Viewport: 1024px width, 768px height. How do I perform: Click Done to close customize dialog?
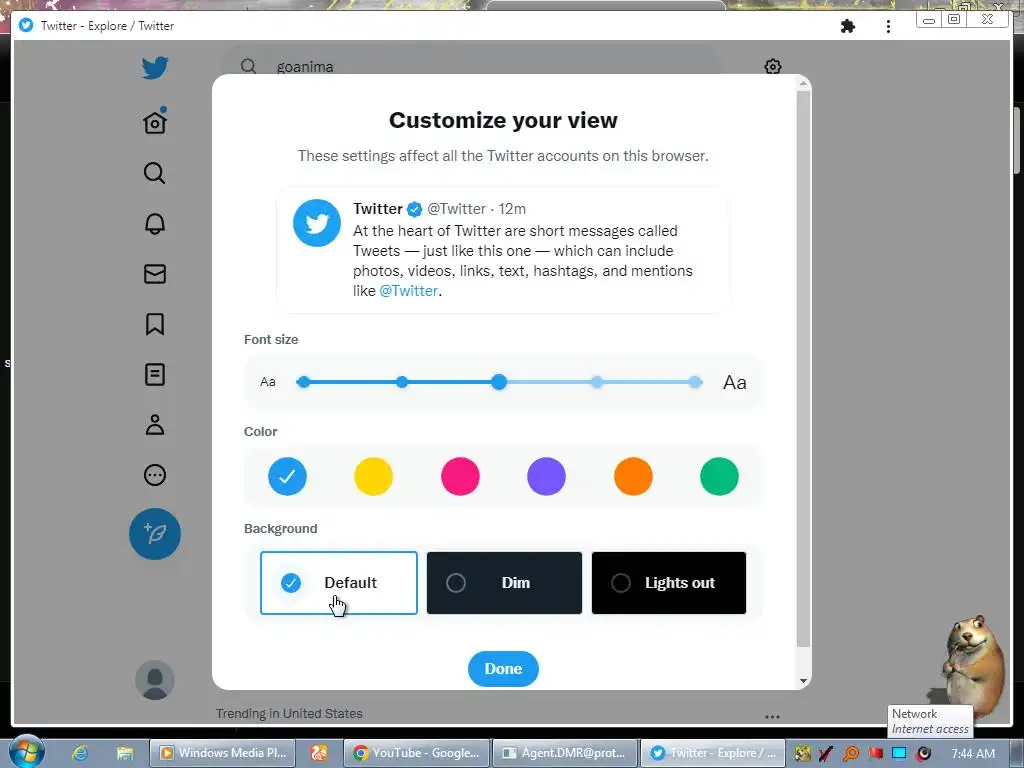pos(504,669)
